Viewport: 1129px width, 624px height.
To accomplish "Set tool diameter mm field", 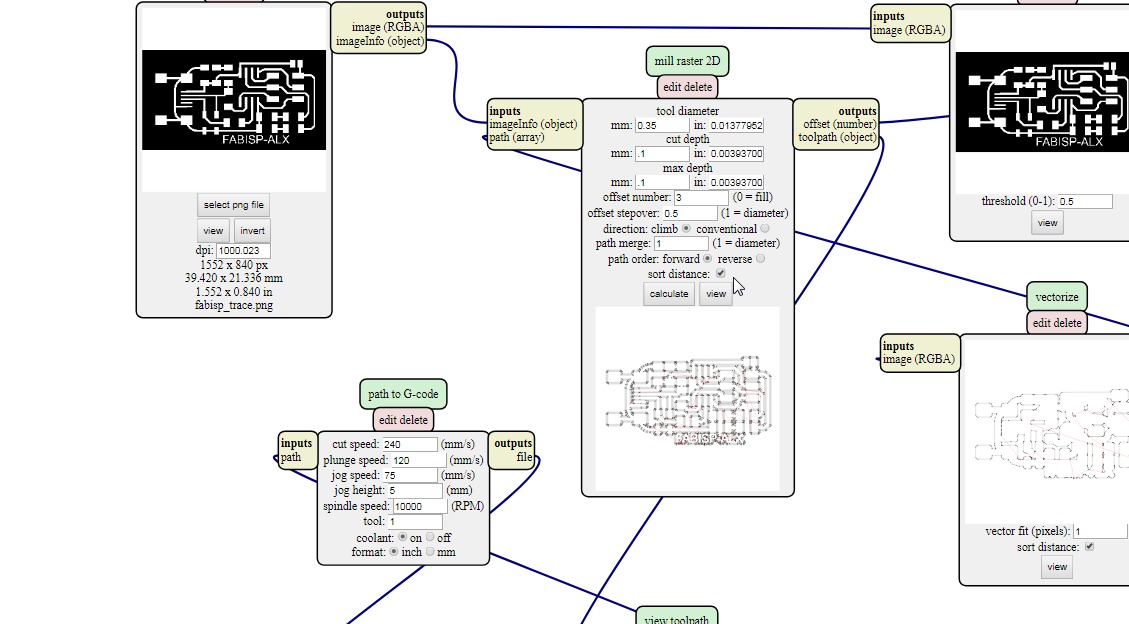I will [x=662, y=125].
